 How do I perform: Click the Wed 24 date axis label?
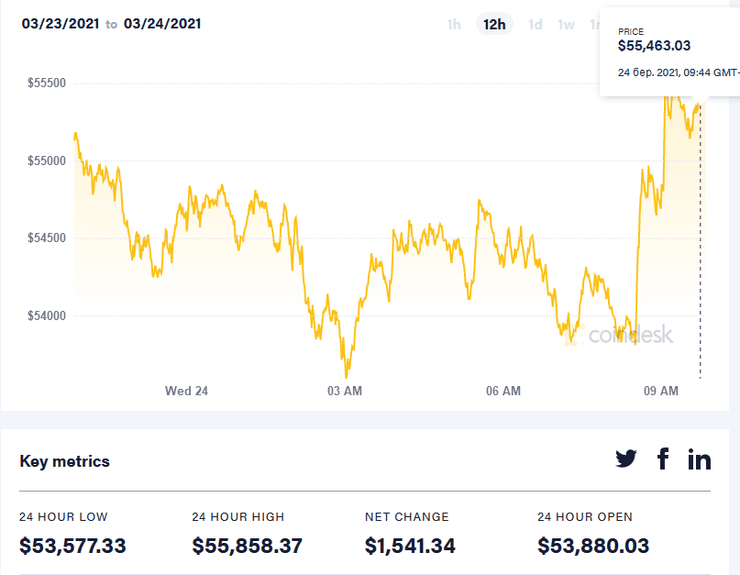point(186,391)
